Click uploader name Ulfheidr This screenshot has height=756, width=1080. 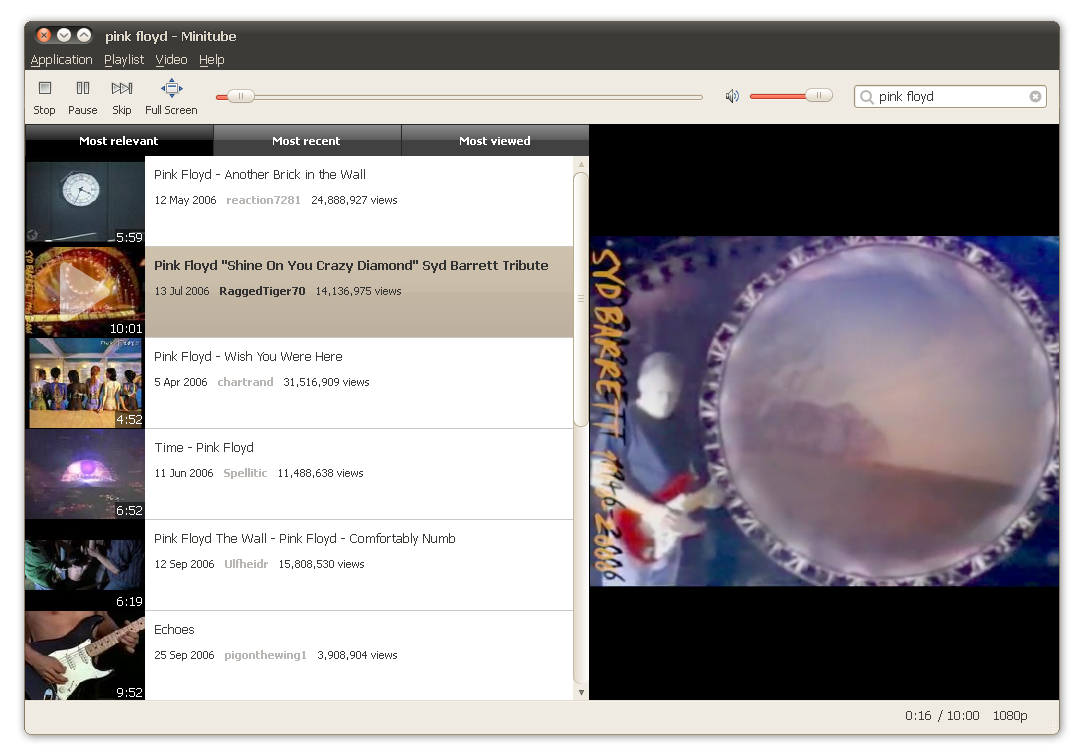tap(246, 564)
